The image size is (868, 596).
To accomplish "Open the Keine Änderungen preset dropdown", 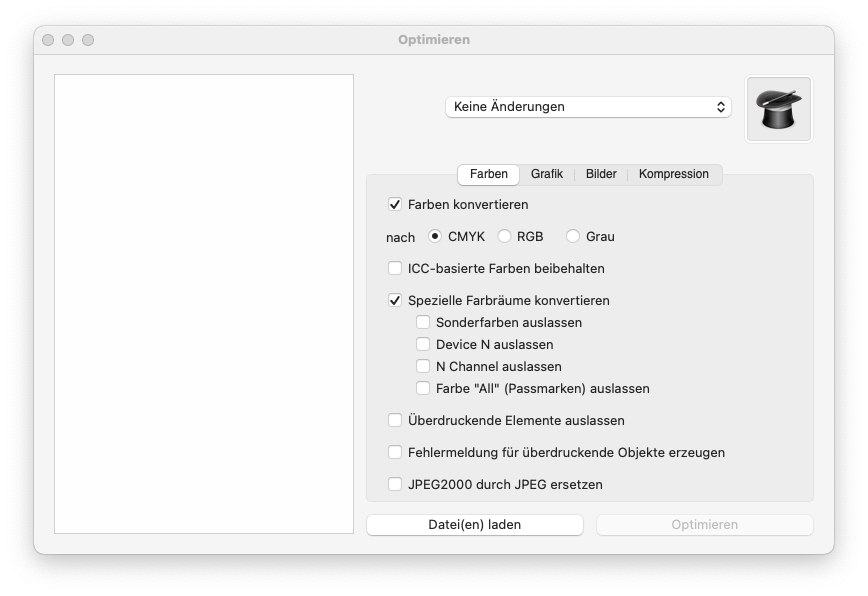I will pos(588,107).
